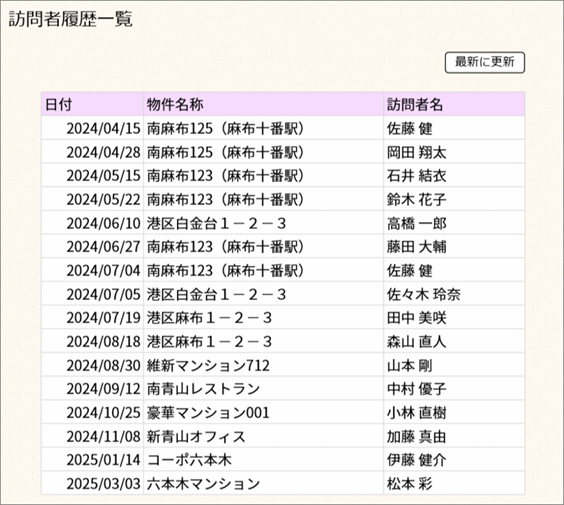Click property 維新マンション712
This screenshot has height=505, width=564.
(x=208, y=366)
